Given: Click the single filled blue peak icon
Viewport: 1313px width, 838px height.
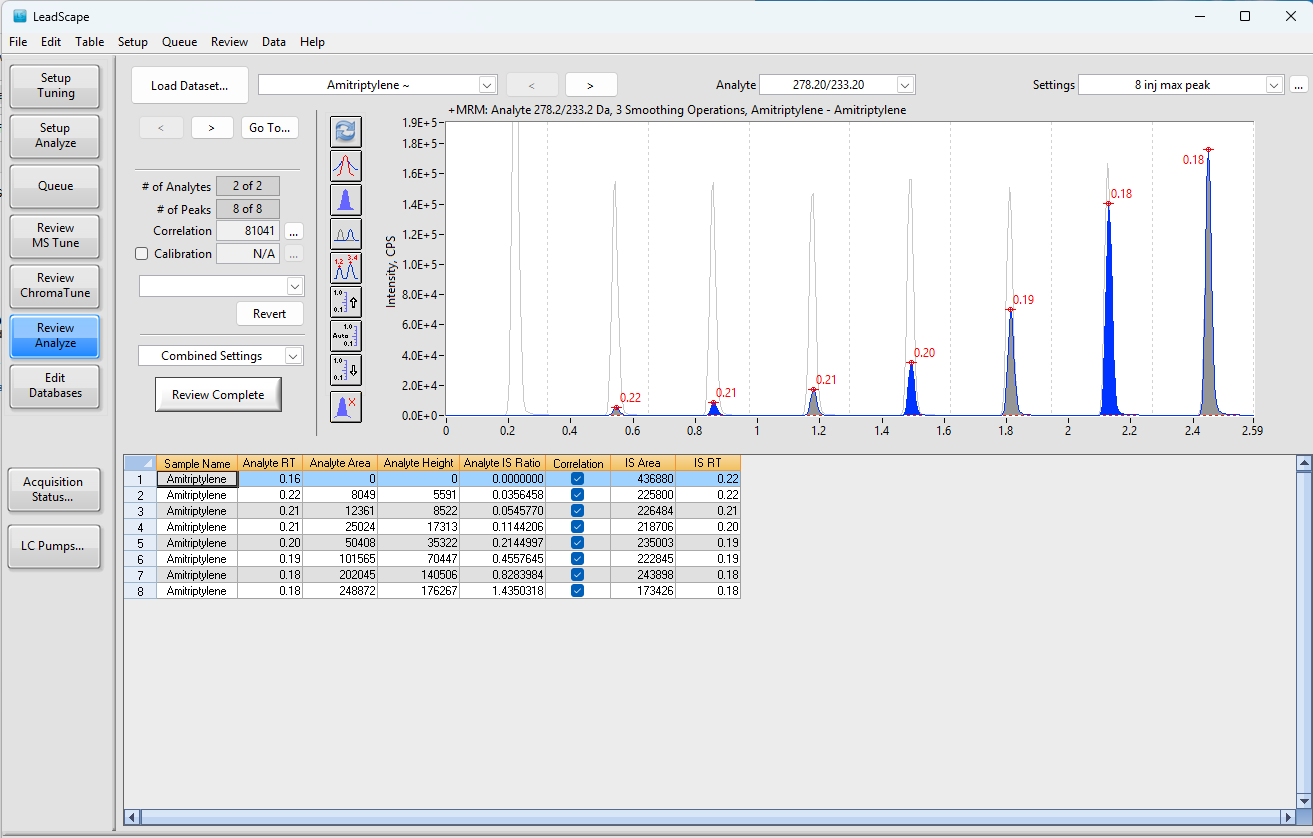Looking at the screenshot, I should pos(345,200).
